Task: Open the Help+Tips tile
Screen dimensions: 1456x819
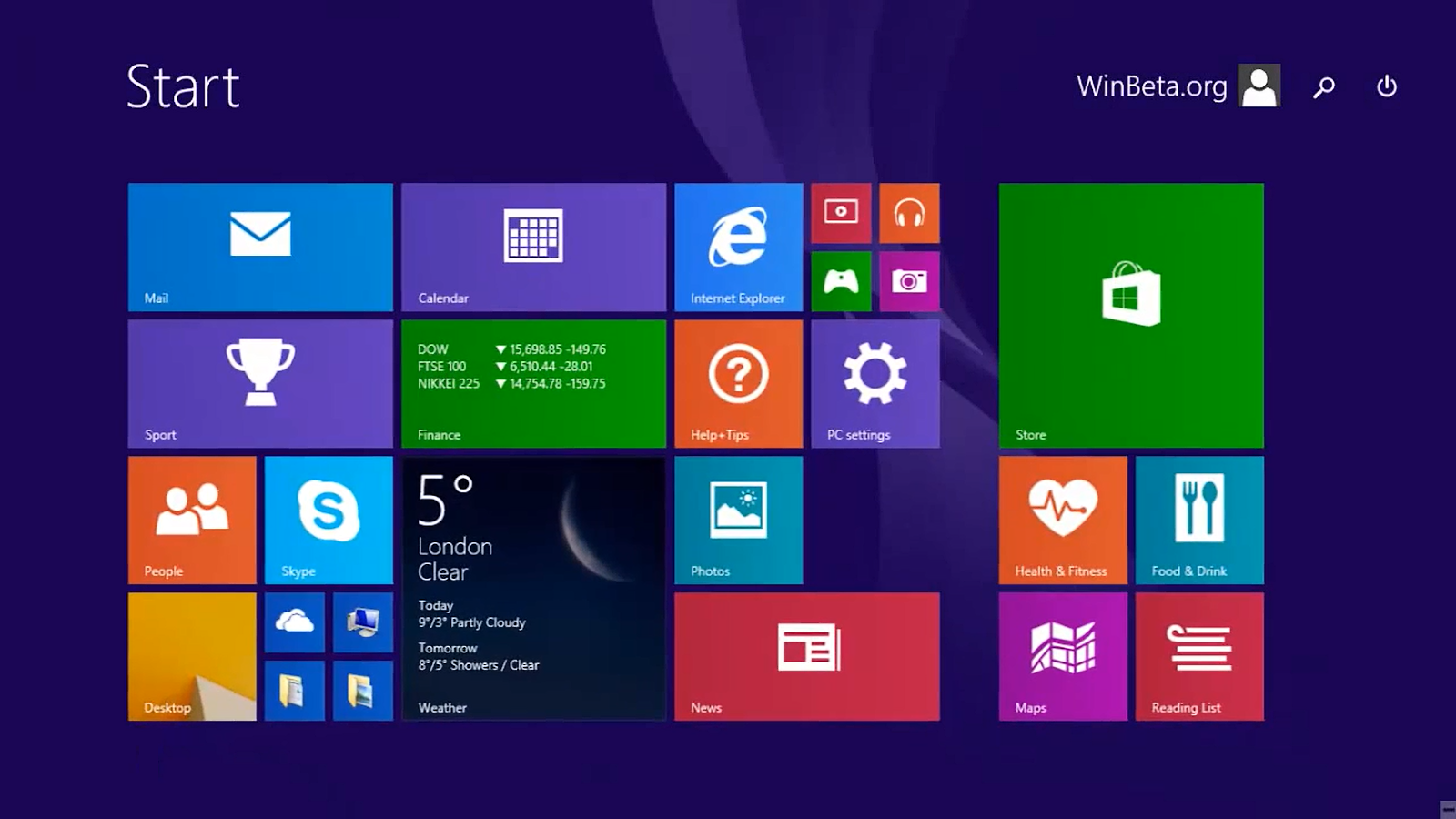Action: click(738, 383)
